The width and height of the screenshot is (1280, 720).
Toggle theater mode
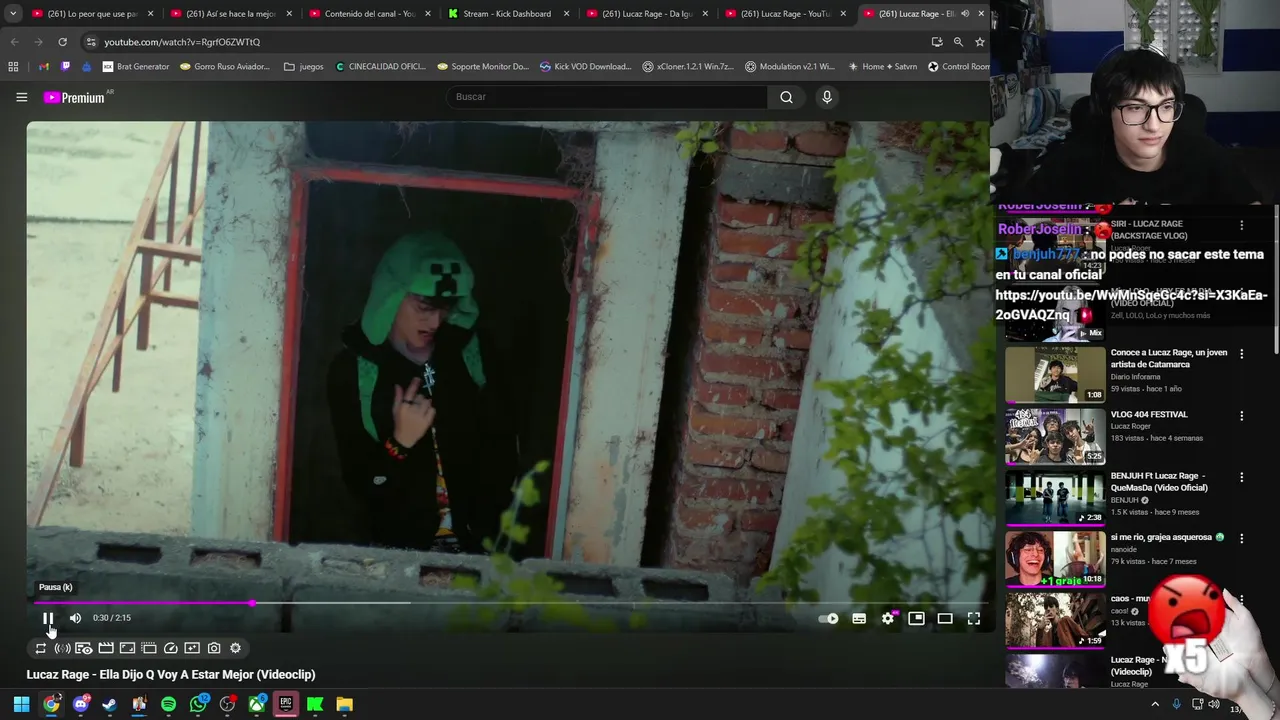[x=945, y=619]
